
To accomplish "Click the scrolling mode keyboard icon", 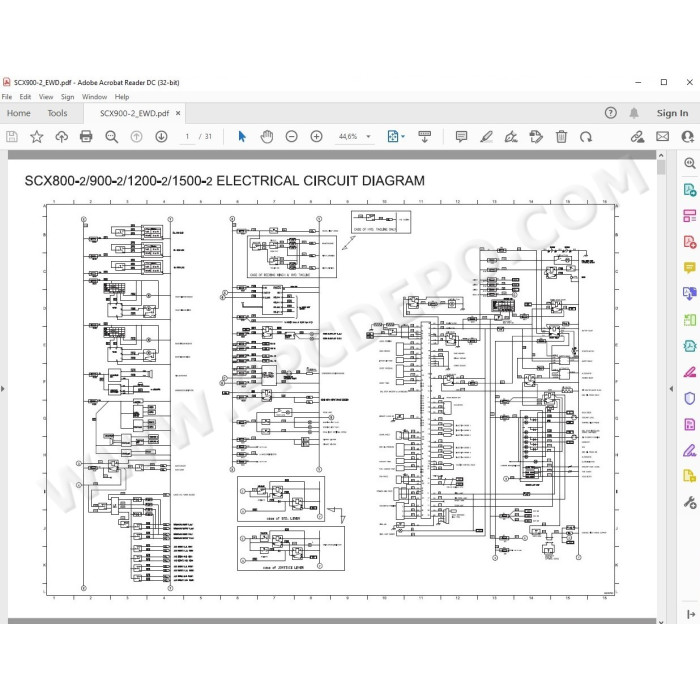I will point(425,137).
